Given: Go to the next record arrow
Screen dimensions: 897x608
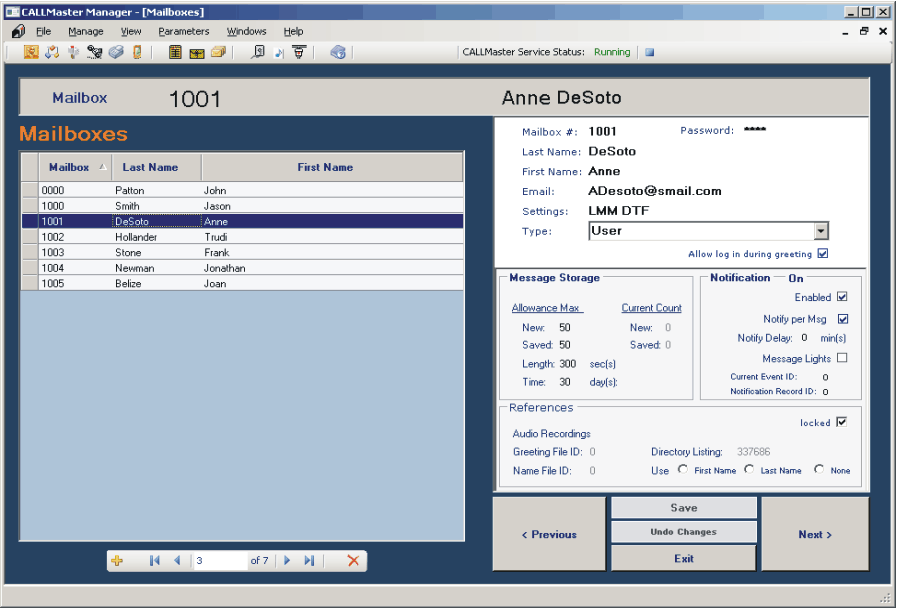Looking at the screenshot, I should click(x=287, y=561).
